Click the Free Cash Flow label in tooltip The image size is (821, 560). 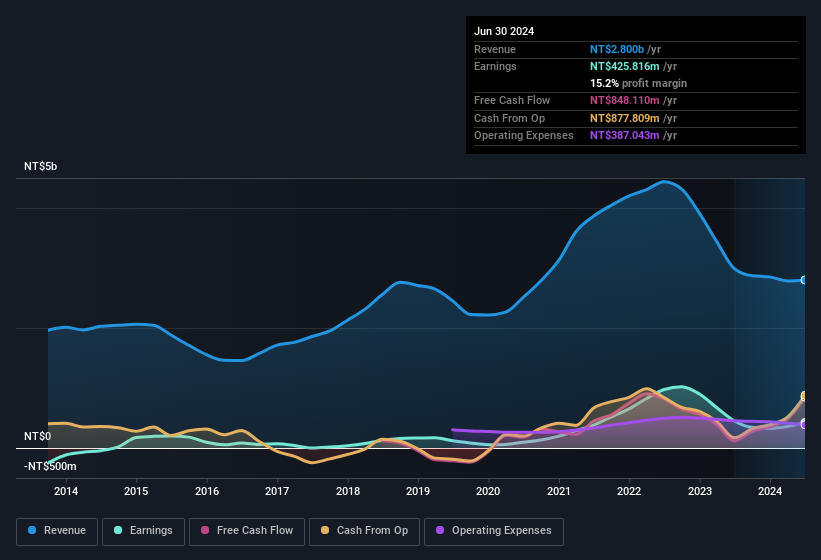pos(512,100)
